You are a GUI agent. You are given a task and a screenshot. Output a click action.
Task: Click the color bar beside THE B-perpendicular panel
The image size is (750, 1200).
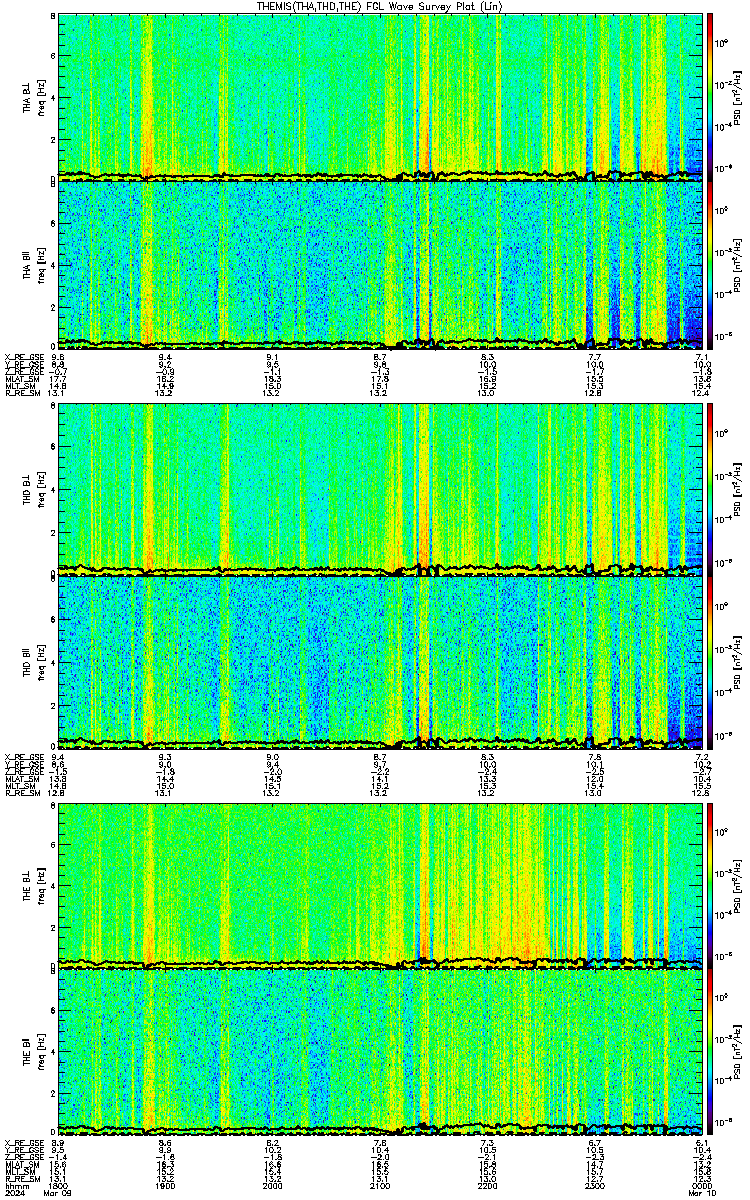click(x=711, y=887)
